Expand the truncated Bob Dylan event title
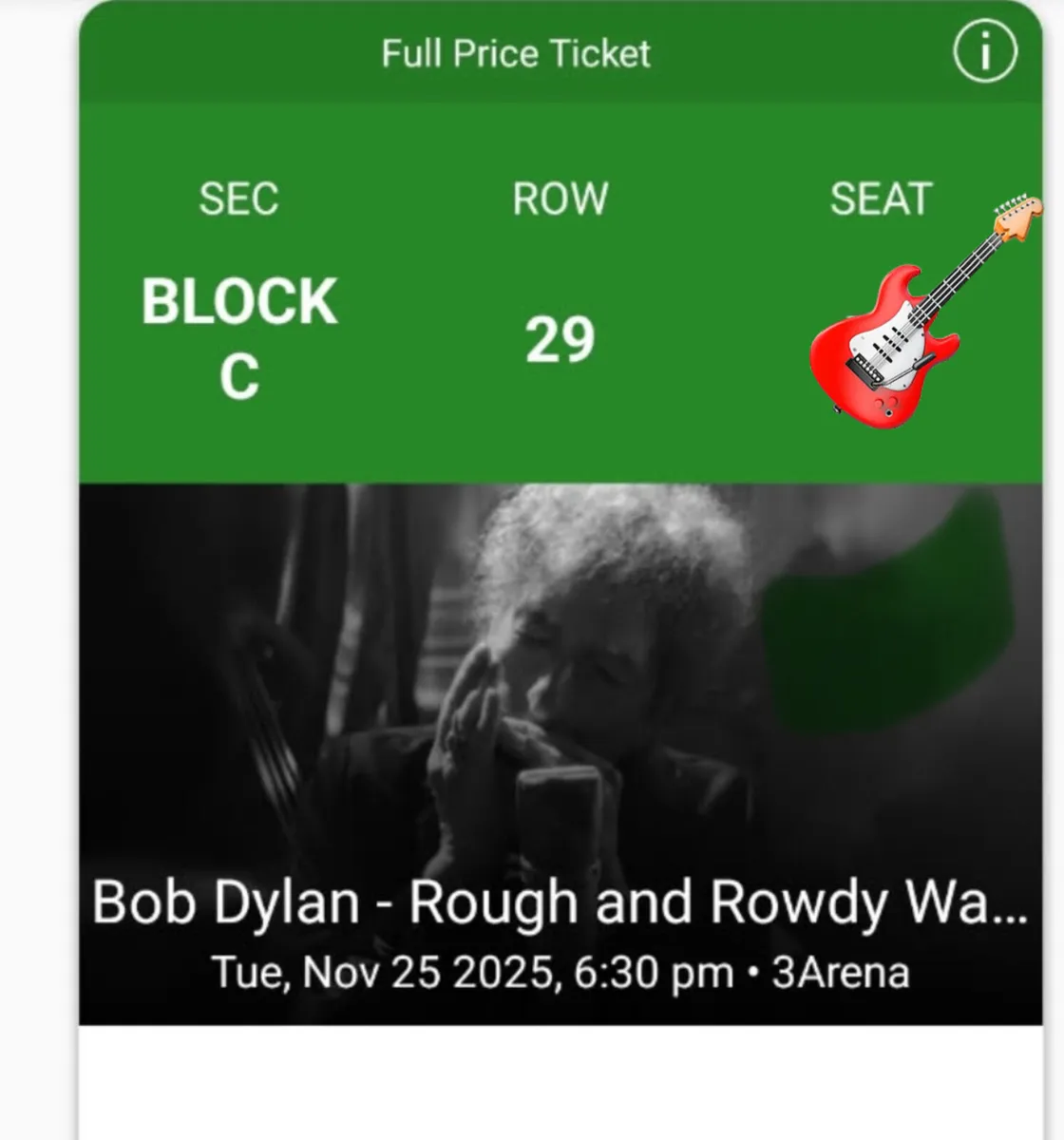The height and width of the screenshot is (1140, 1064). (x=560, y=902)
